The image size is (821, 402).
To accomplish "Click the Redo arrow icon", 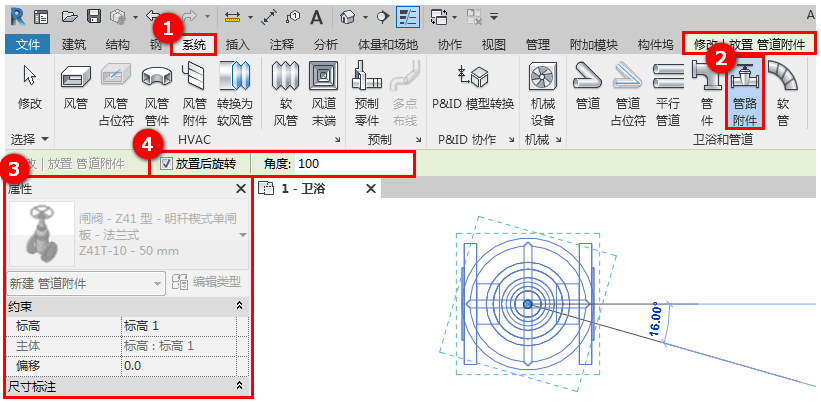I will (x=189, y=17).
